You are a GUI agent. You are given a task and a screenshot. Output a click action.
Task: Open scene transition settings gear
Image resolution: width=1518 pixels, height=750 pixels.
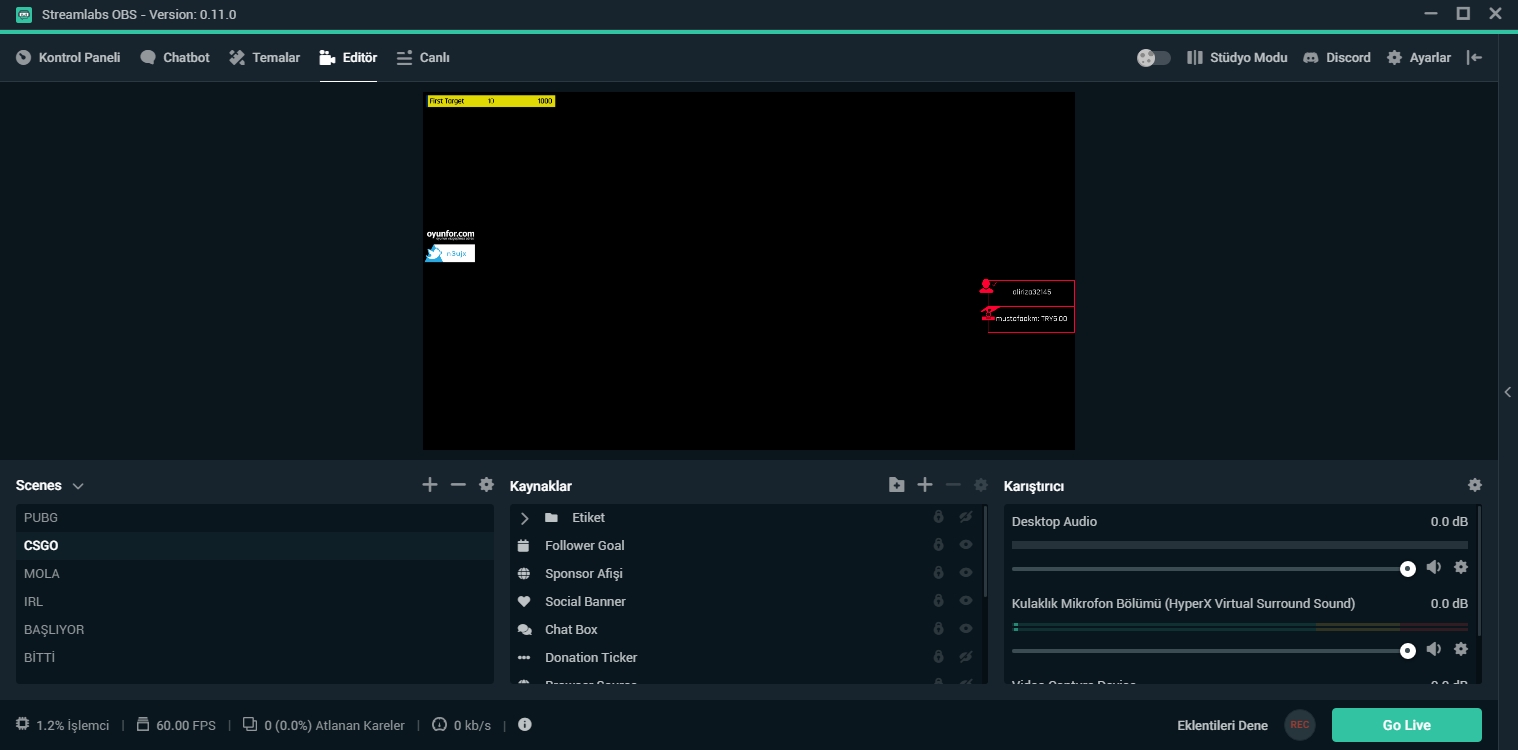tap(486, 484)
